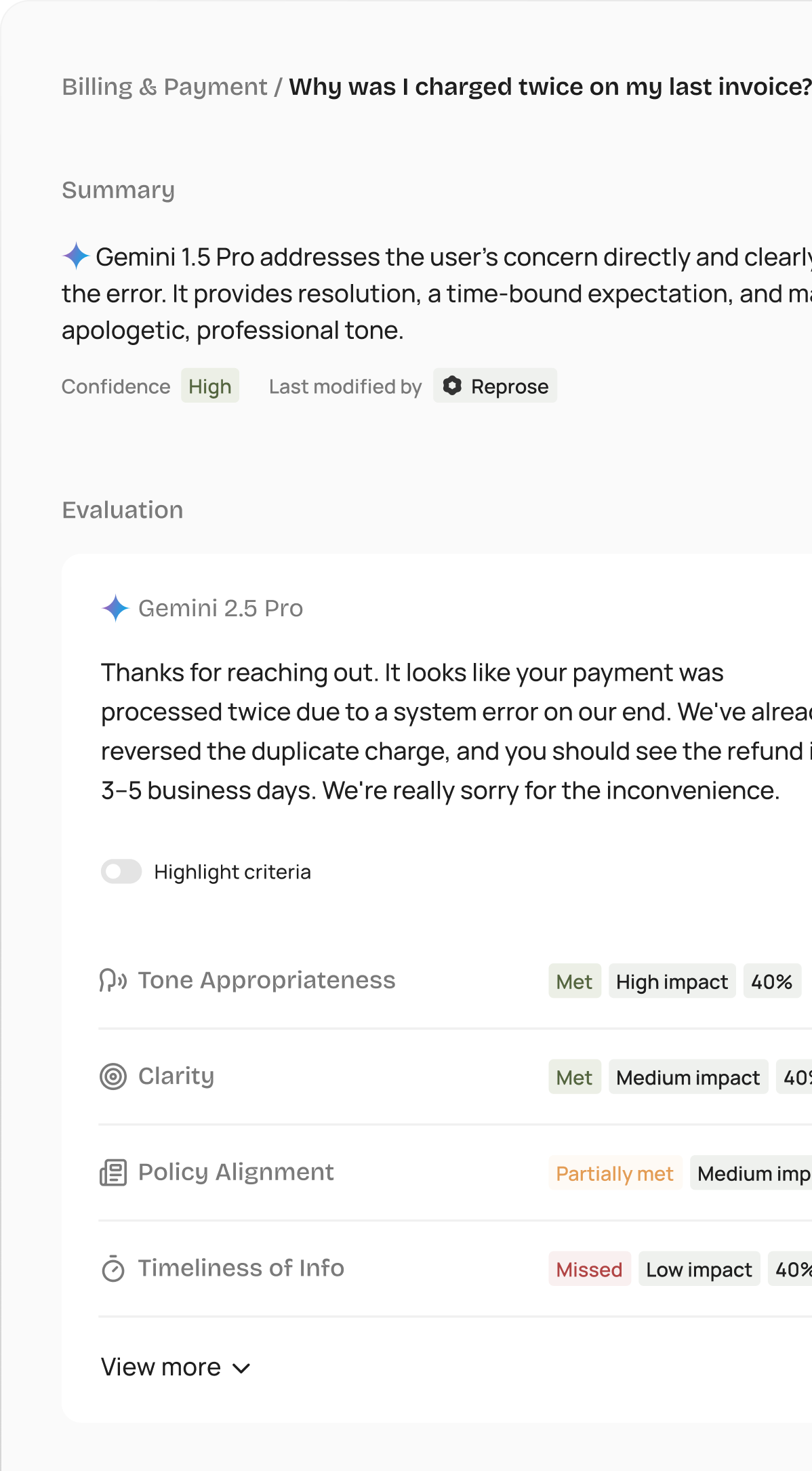Click the Policy Alignment document icon
The width and height of the screenshot is (812, 1471).
pos(113,1173)
